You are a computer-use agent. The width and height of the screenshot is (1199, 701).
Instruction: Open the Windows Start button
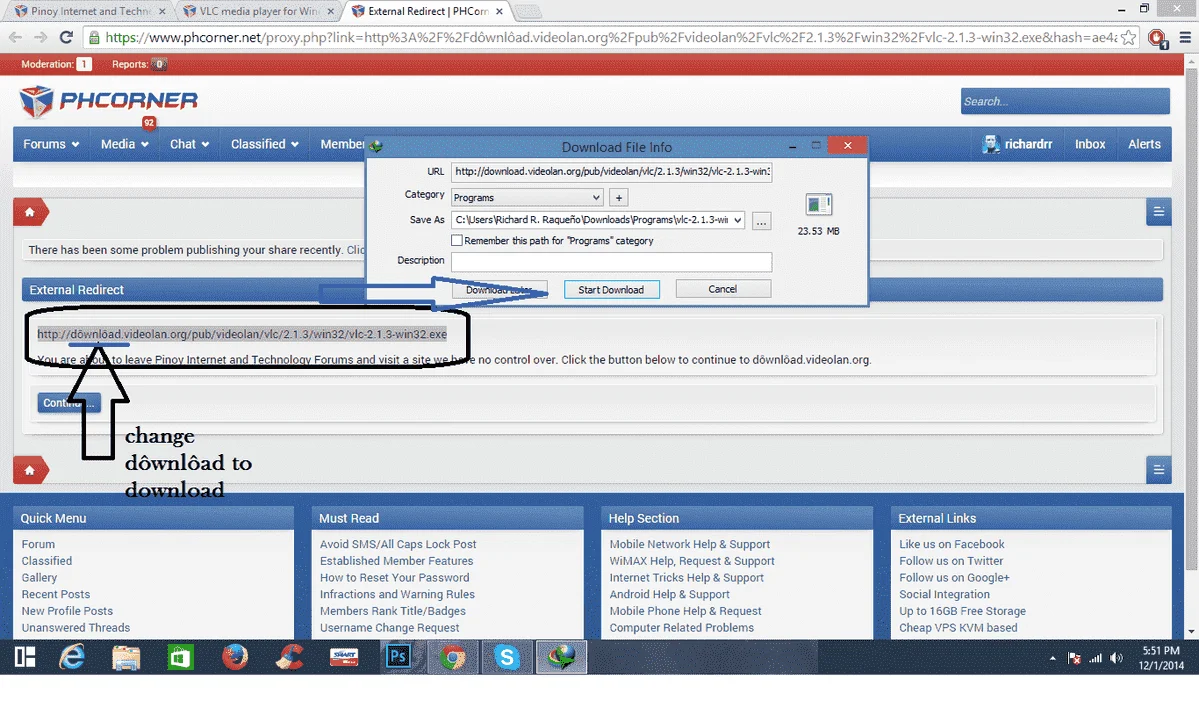tap(25, 657)
